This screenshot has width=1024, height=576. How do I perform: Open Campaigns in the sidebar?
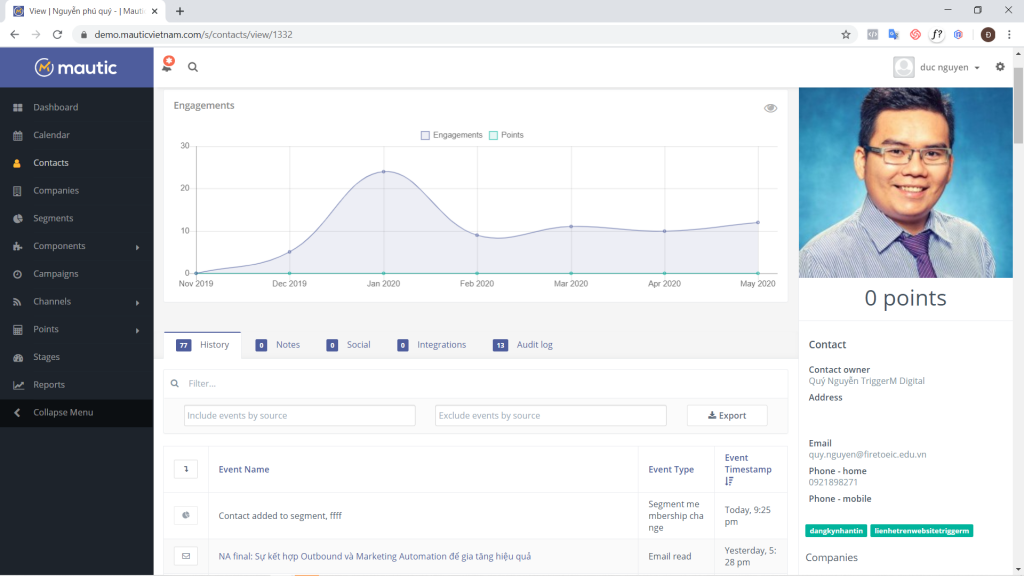[55, 274]
